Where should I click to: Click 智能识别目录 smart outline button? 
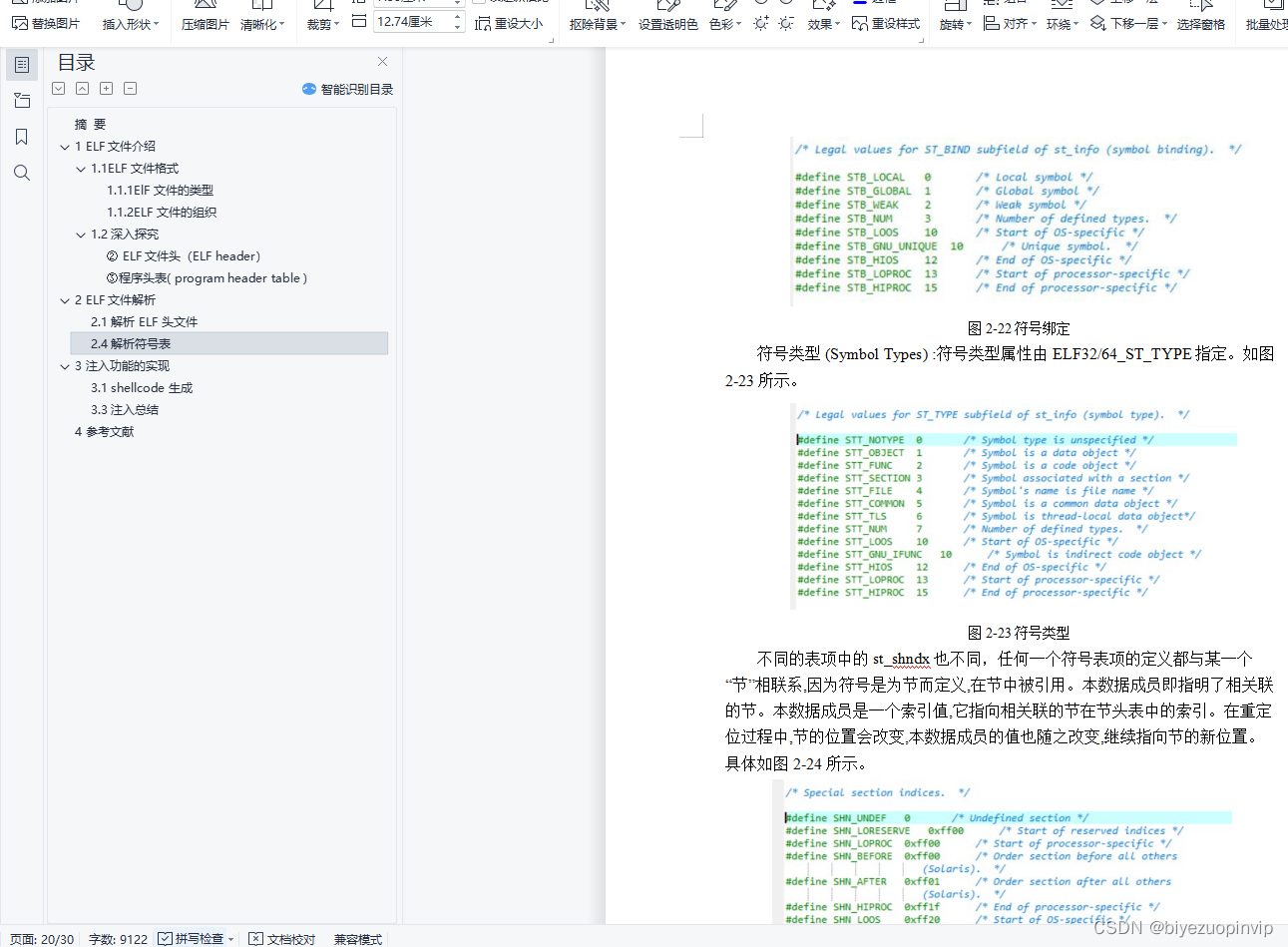pos(348,89)
